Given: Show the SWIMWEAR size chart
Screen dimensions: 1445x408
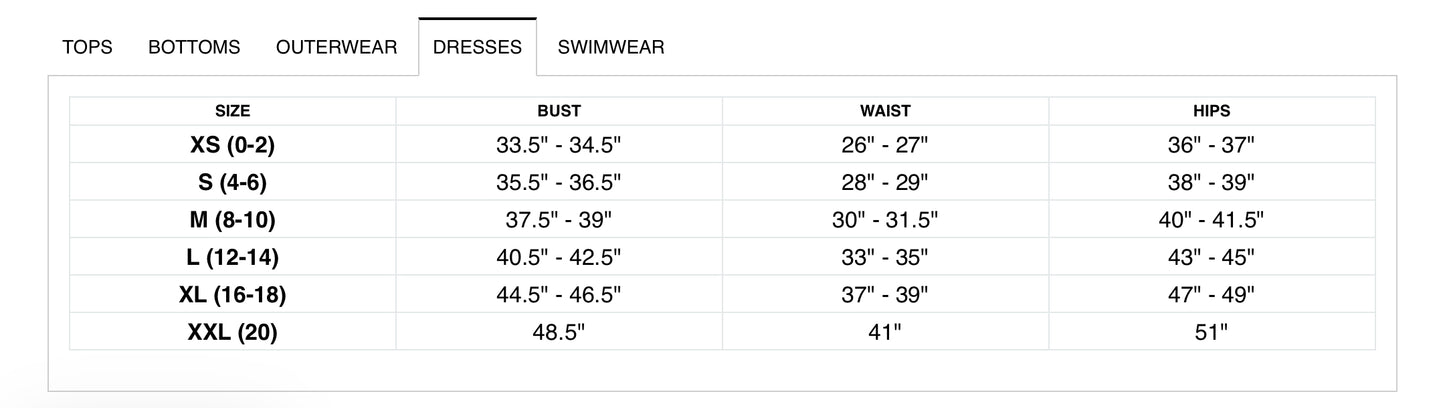Looking at the screenshot, I should pos(611,47).
